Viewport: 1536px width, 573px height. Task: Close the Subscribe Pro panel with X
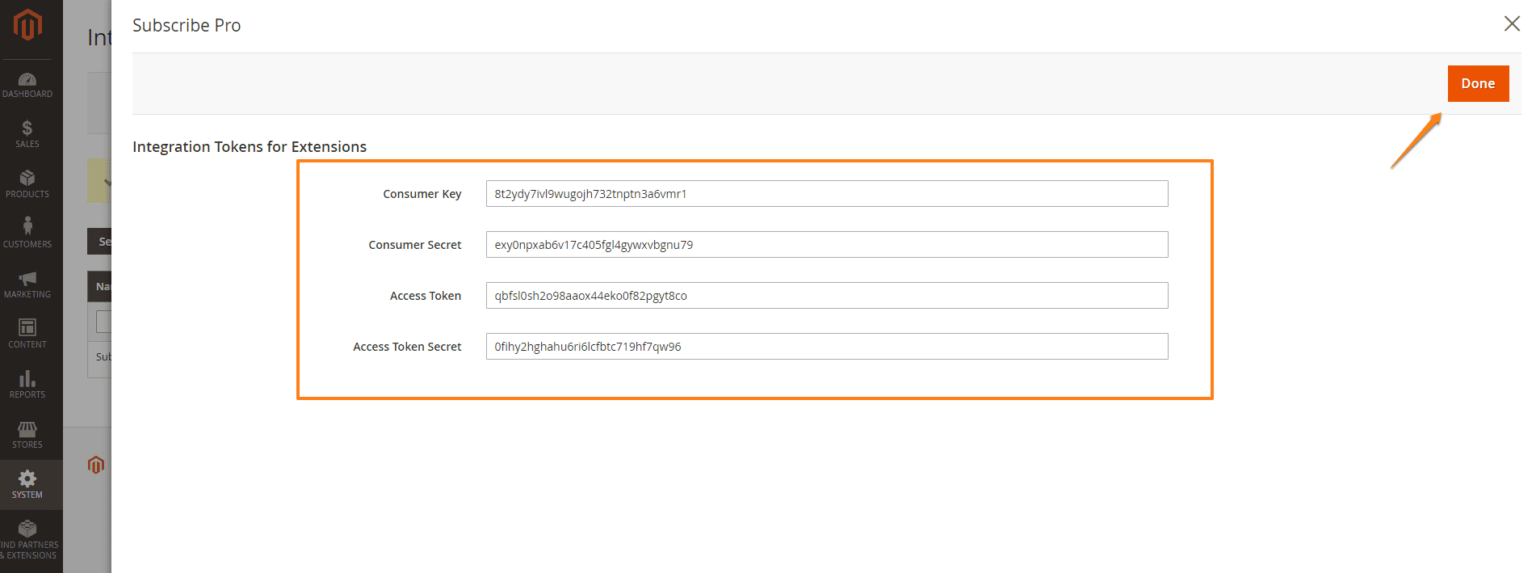[x=1511, y=24]
